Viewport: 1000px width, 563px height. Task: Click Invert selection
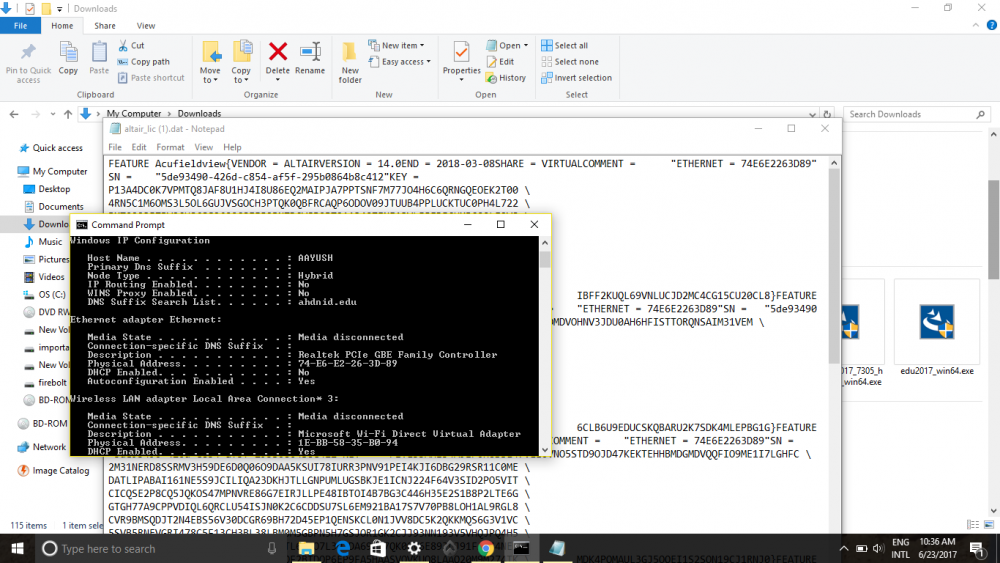point(577,78)
